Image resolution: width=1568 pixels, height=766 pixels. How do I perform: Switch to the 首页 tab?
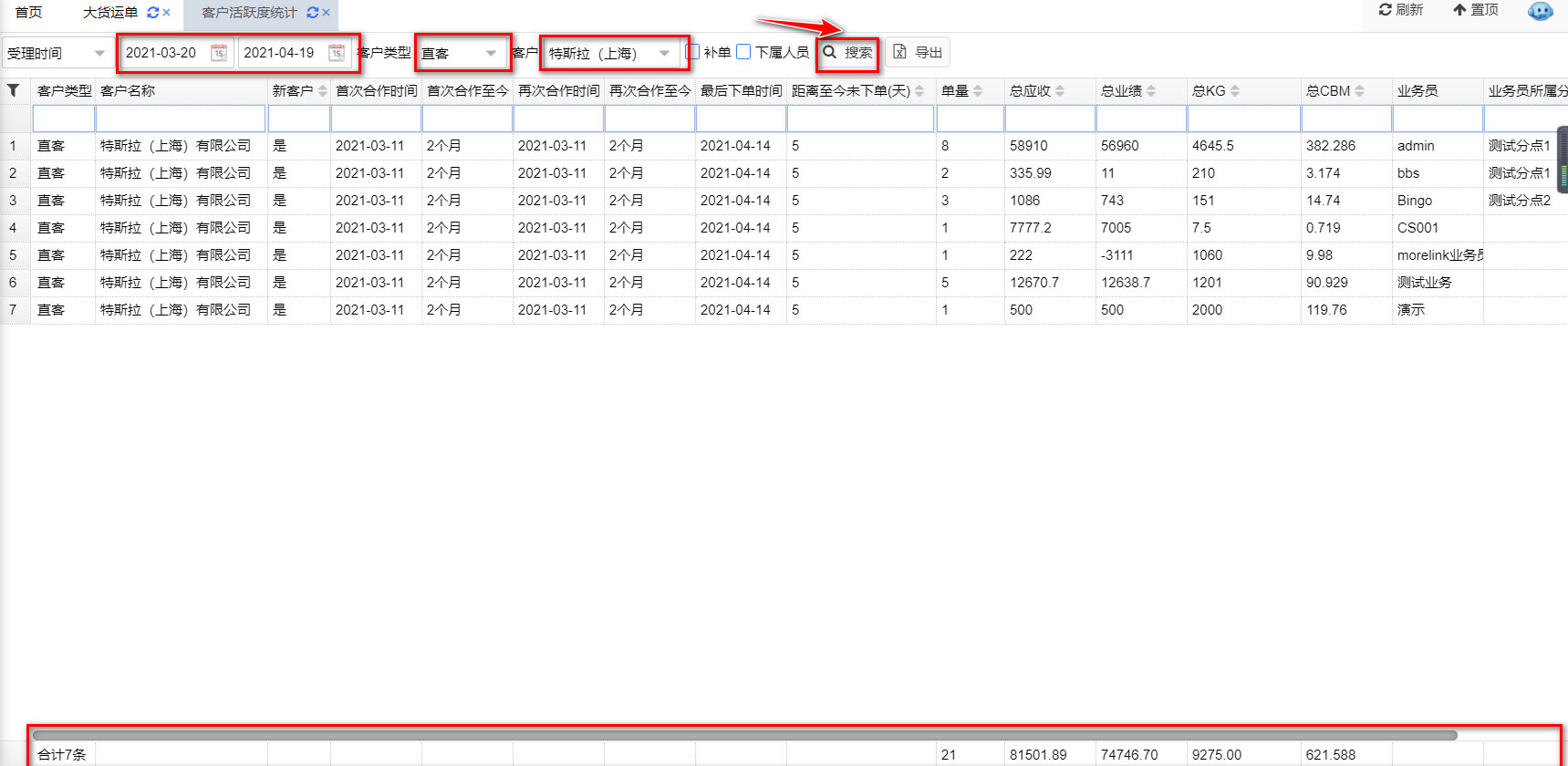pos(28,12)
